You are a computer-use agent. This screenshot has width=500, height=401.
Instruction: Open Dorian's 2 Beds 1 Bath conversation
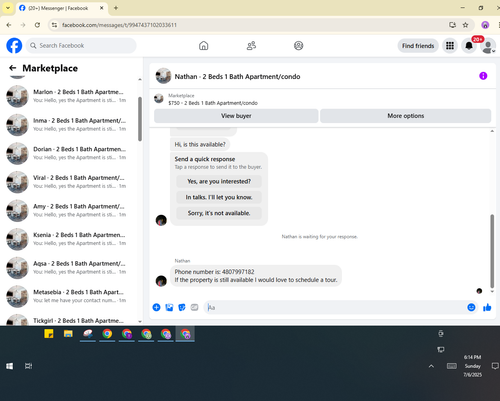[69, 153]
